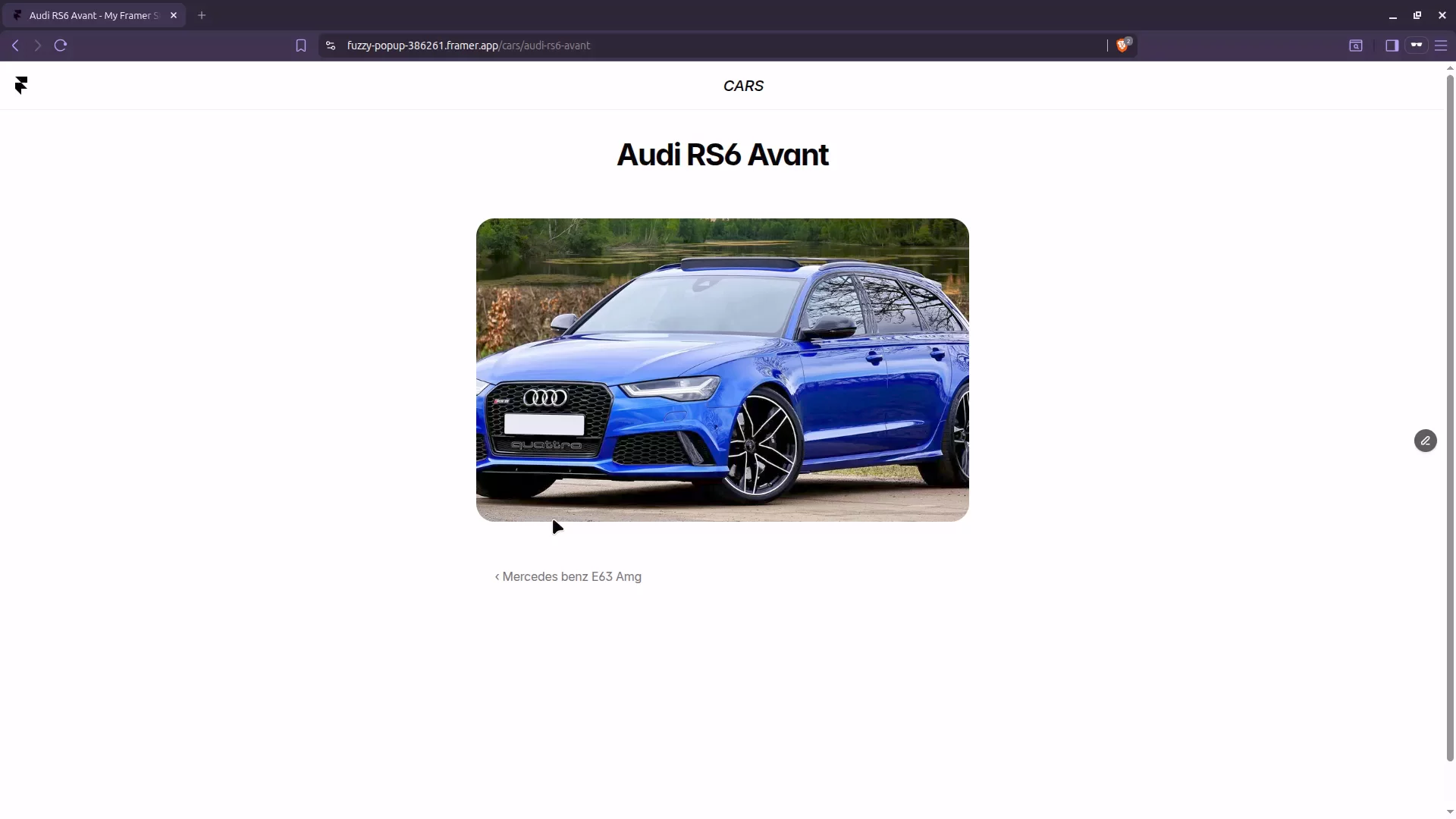Open site settings icon in address bar
The width and height of the screenshot is (1456, 819).
pos(331,45)
